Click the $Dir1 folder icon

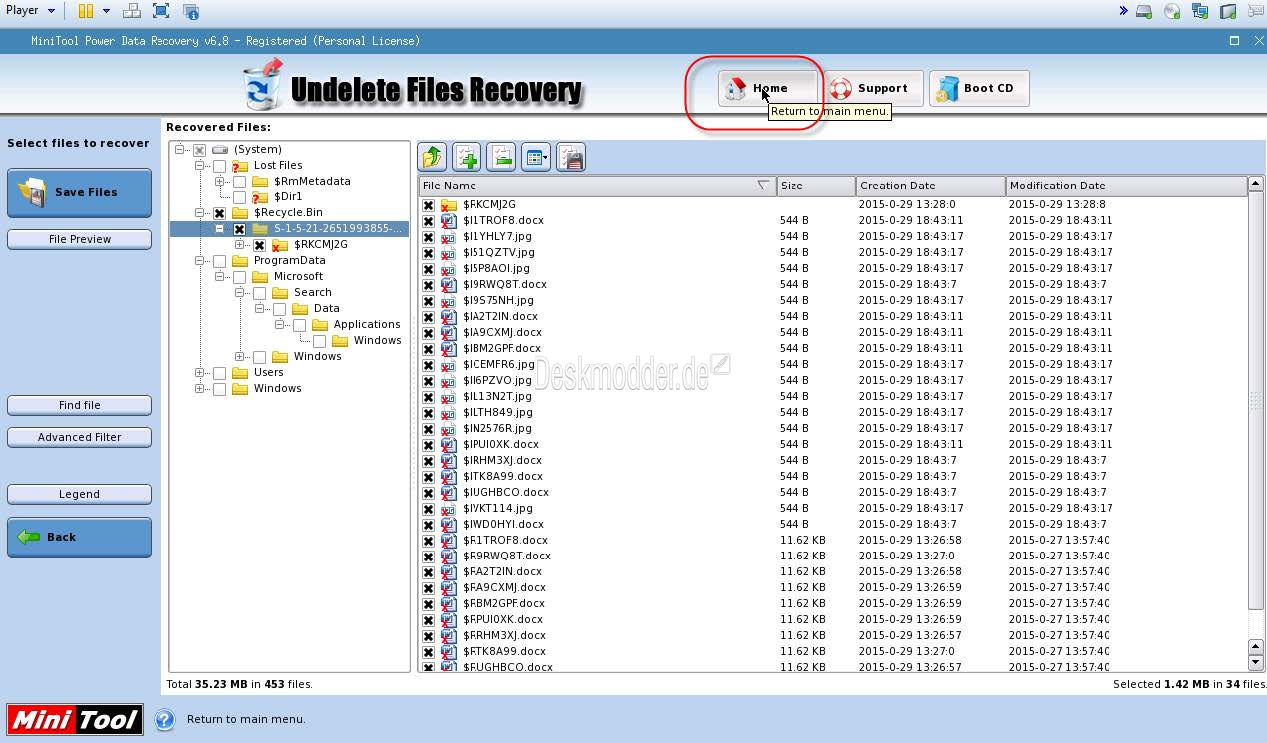tap(260, 197)
